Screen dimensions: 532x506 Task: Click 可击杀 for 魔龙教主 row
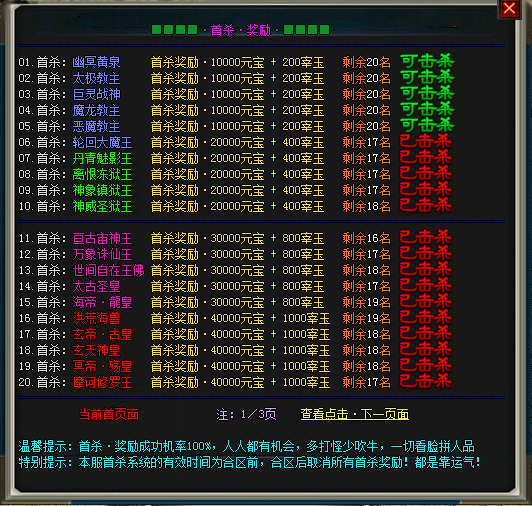click(x=427, y=110)
